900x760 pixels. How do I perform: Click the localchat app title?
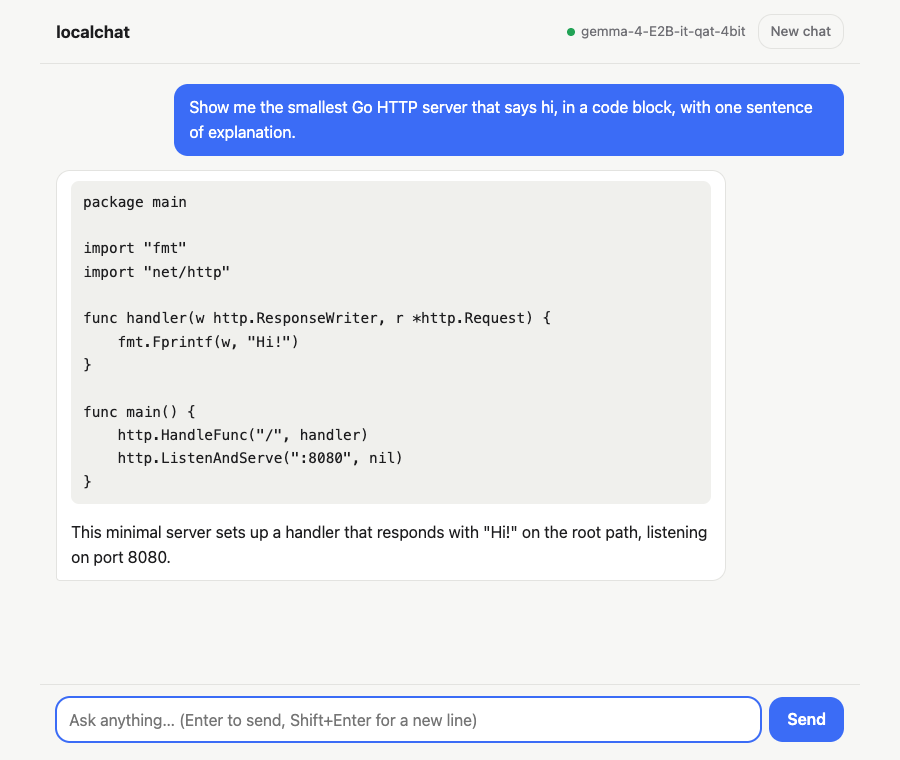[x=93, y=32]
